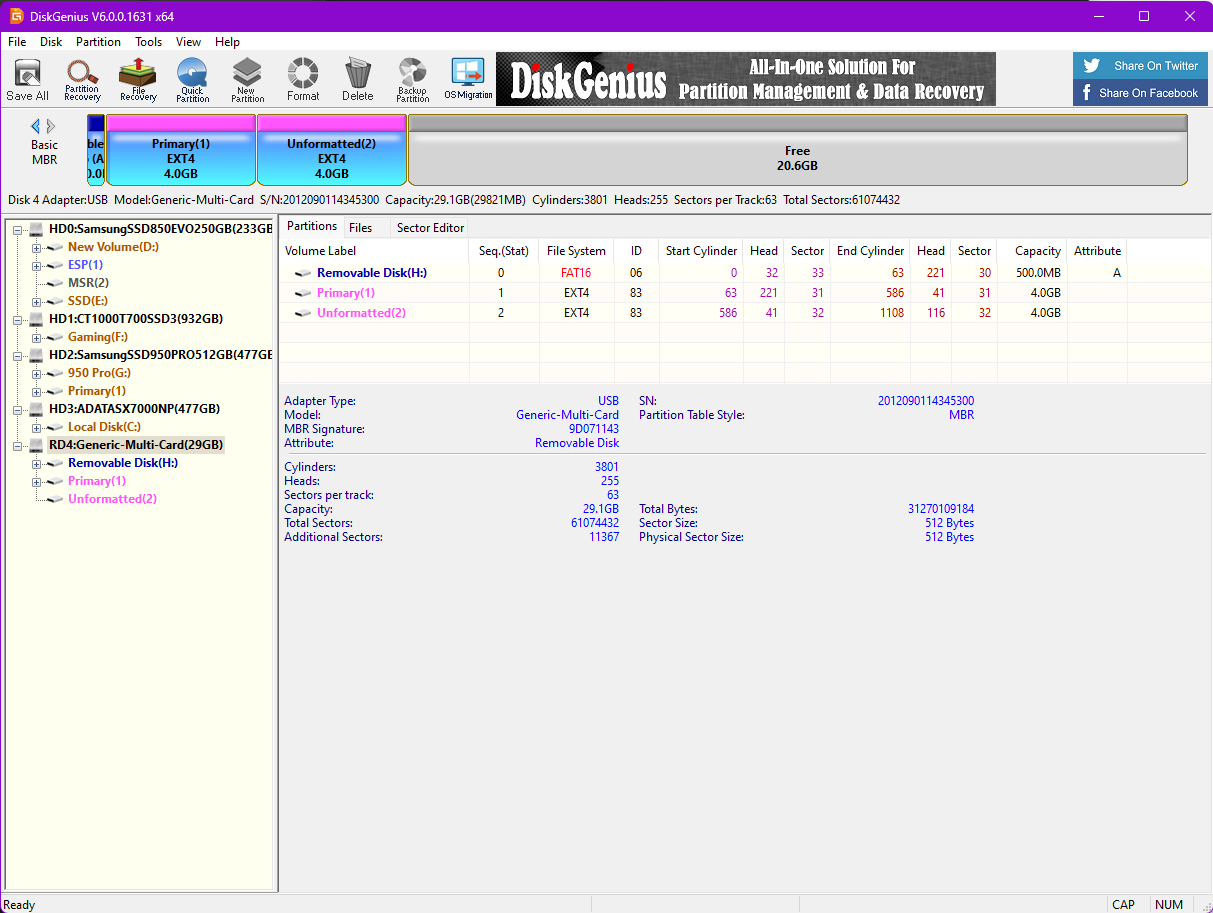This screenshot has width=1213, height=913.
Task: Click the New Partition toolbar icon
Action: click(247, 79)
